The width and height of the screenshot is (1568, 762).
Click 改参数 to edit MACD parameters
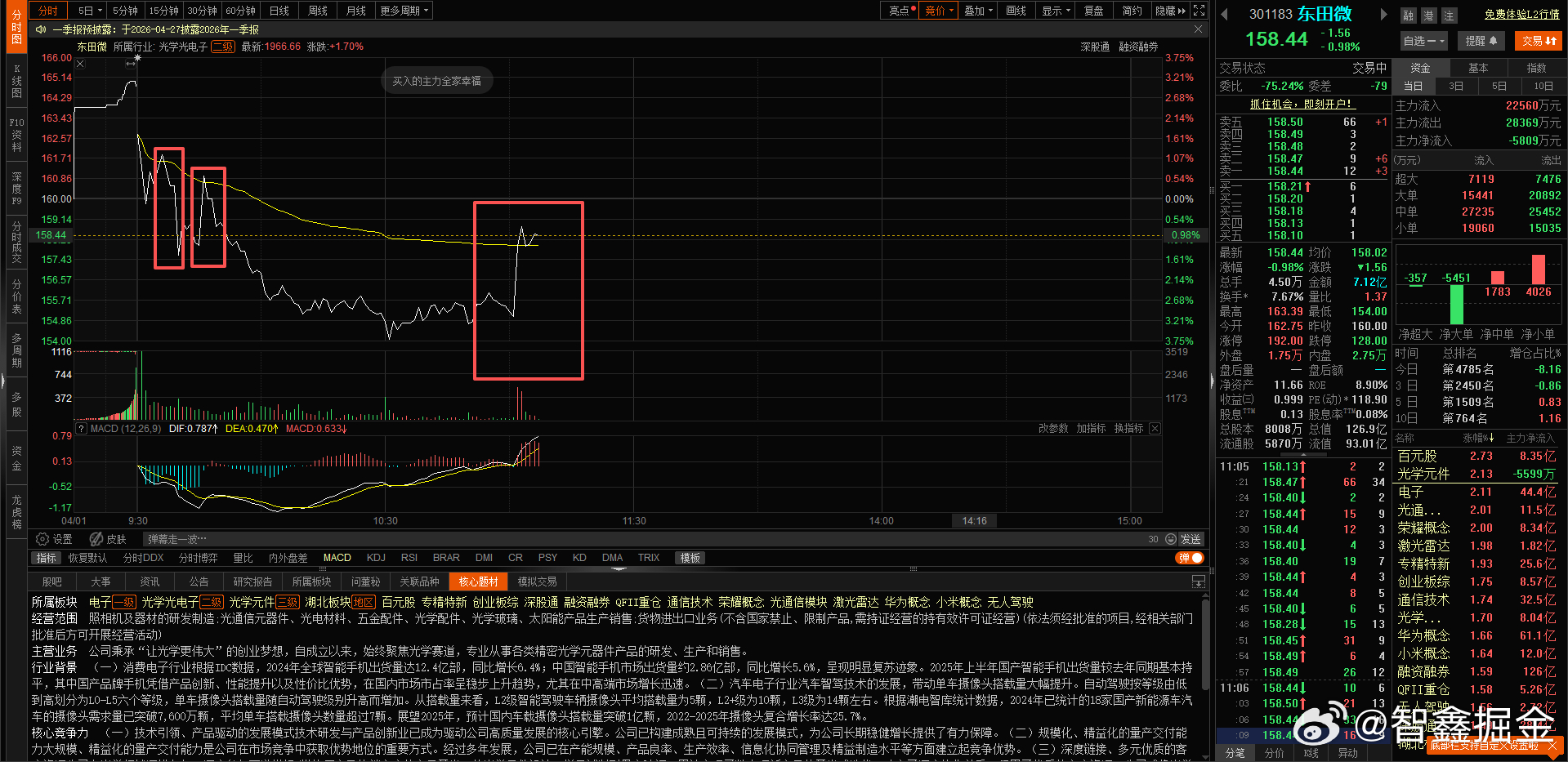pos(1053,429)
